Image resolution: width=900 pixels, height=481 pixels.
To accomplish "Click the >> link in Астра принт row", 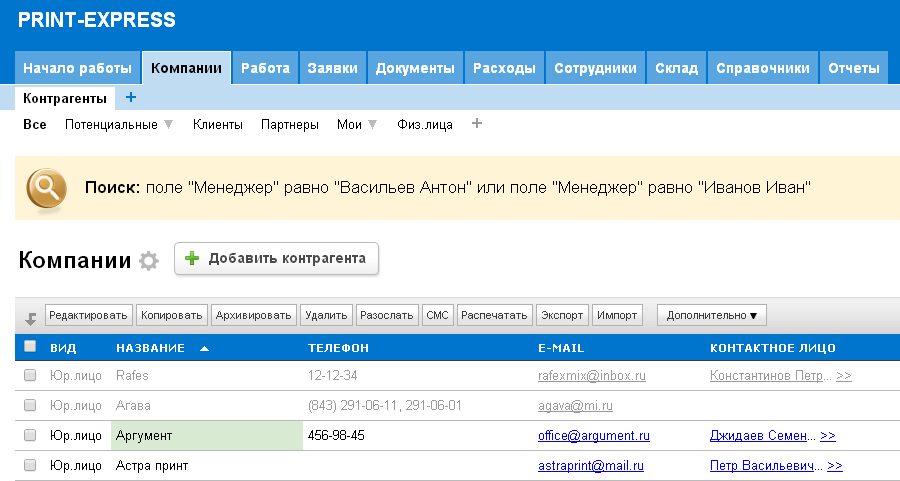I will 835,466.
